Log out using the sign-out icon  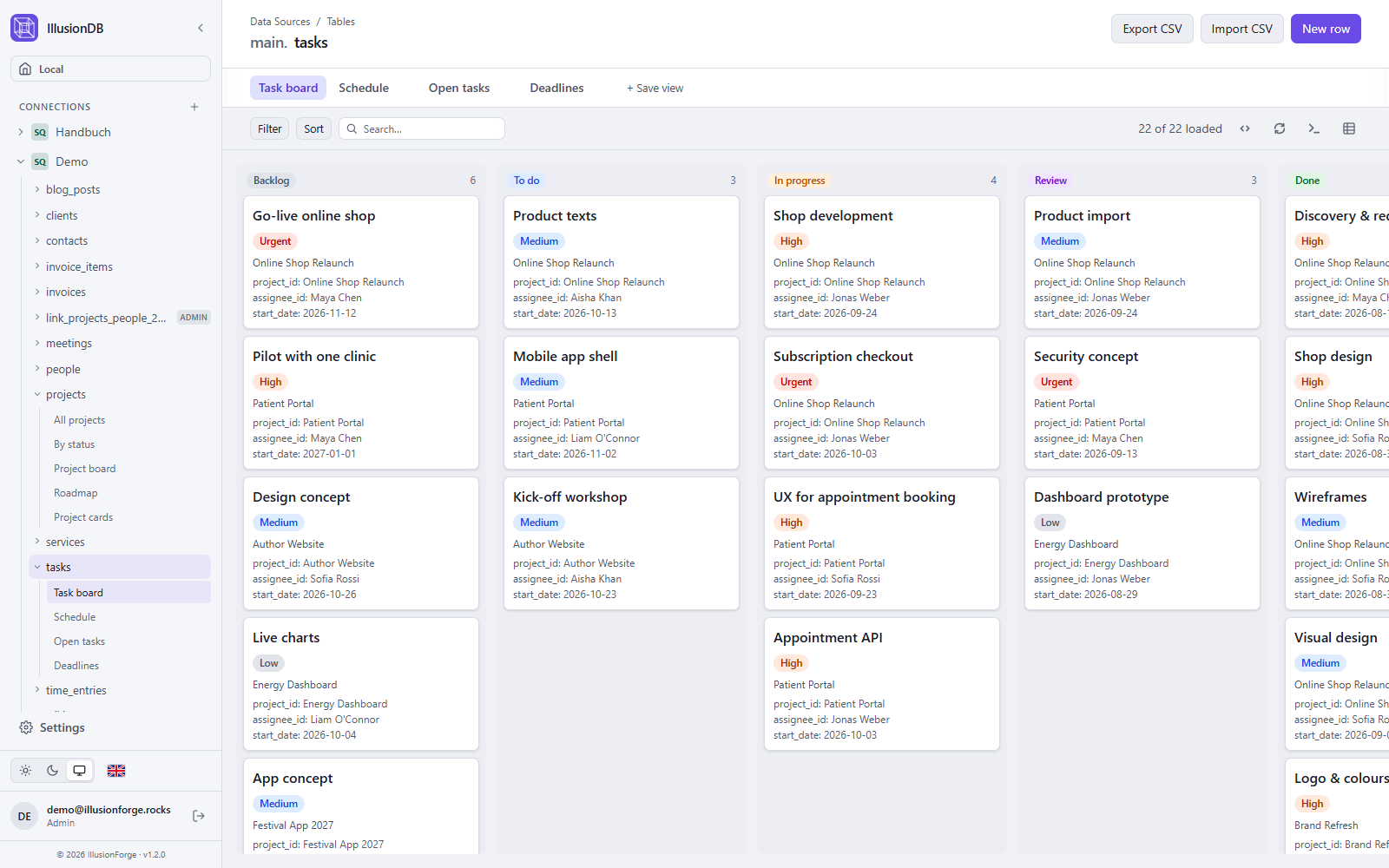pos(199,816)
